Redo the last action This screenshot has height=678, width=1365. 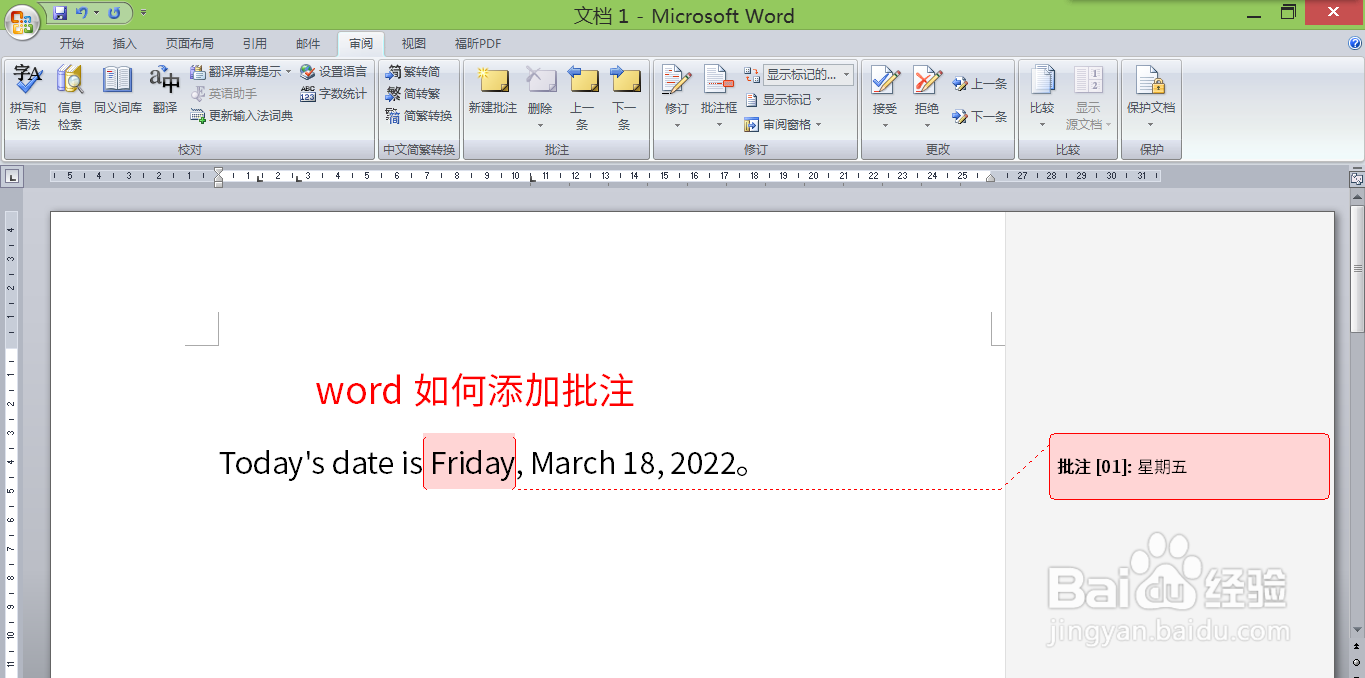[x=114, y=13]
